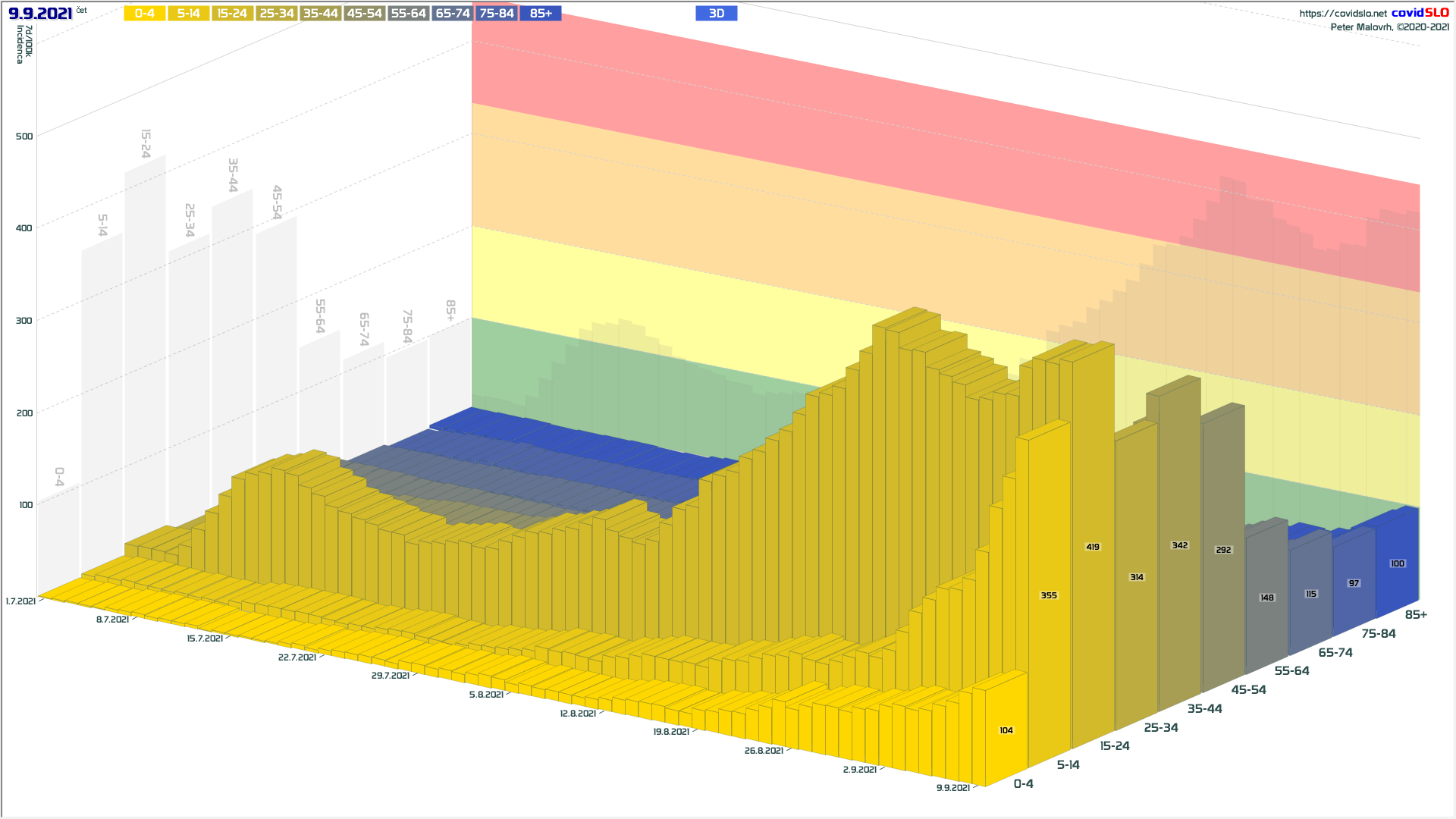Screen dimensions: 1456x819
Task: Toggle the 65-74 age group legend button
Action: (453, 14)
